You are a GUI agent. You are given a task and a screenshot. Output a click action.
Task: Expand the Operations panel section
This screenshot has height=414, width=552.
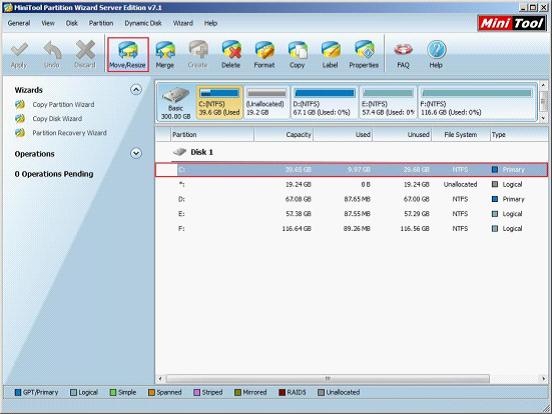click(136, 153)
